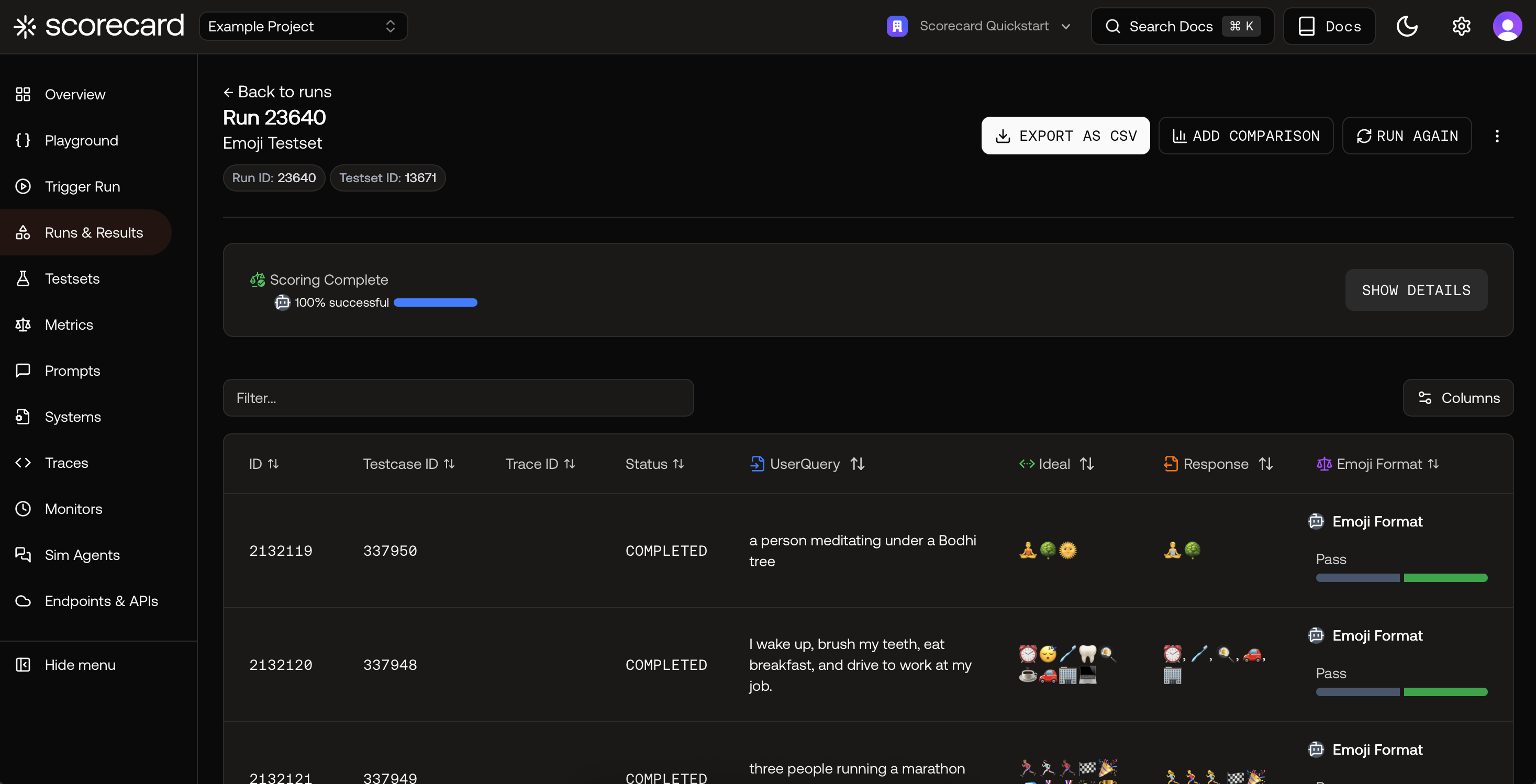This screenshot has height=784, width=1536.
Task: Sort the table by UserQuery column
Action: click(857, 464)
